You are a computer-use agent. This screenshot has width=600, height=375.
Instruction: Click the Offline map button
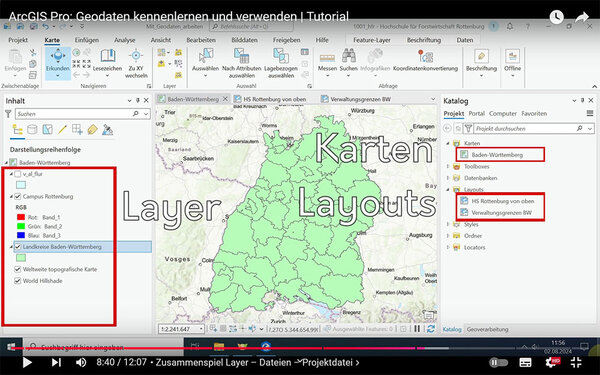512,63
